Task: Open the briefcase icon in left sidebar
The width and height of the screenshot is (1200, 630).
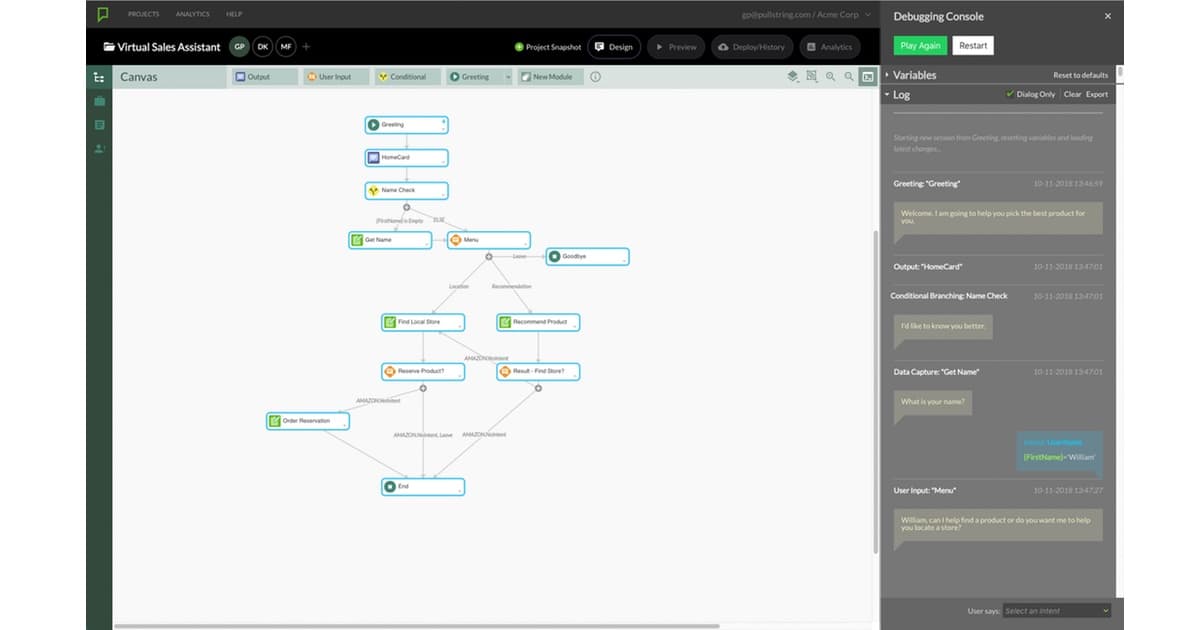Action: tap(99, 101)
